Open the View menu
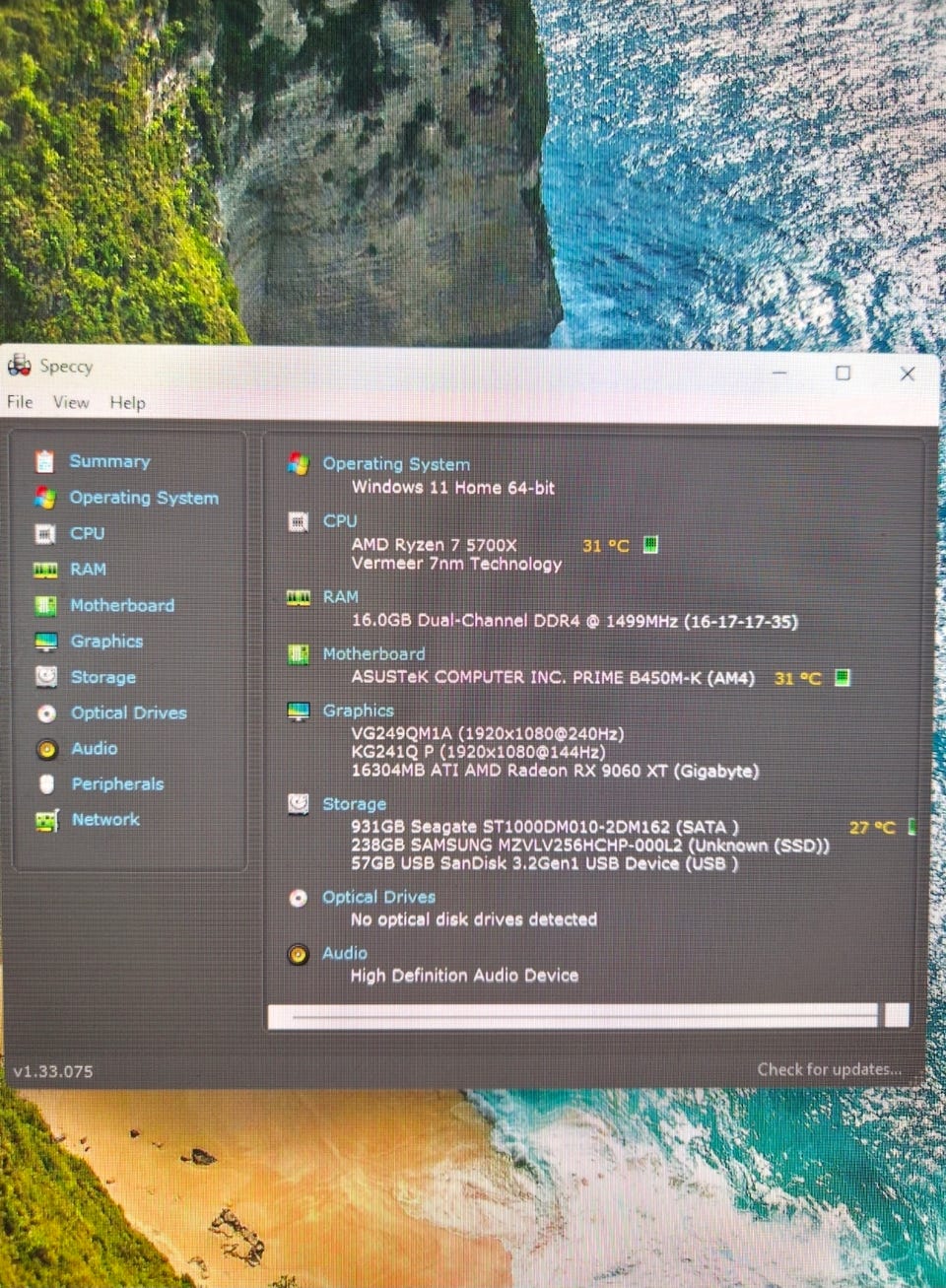Image resolution: width=946 pixels, height=1288 pixels. click(x=71, y=402)
